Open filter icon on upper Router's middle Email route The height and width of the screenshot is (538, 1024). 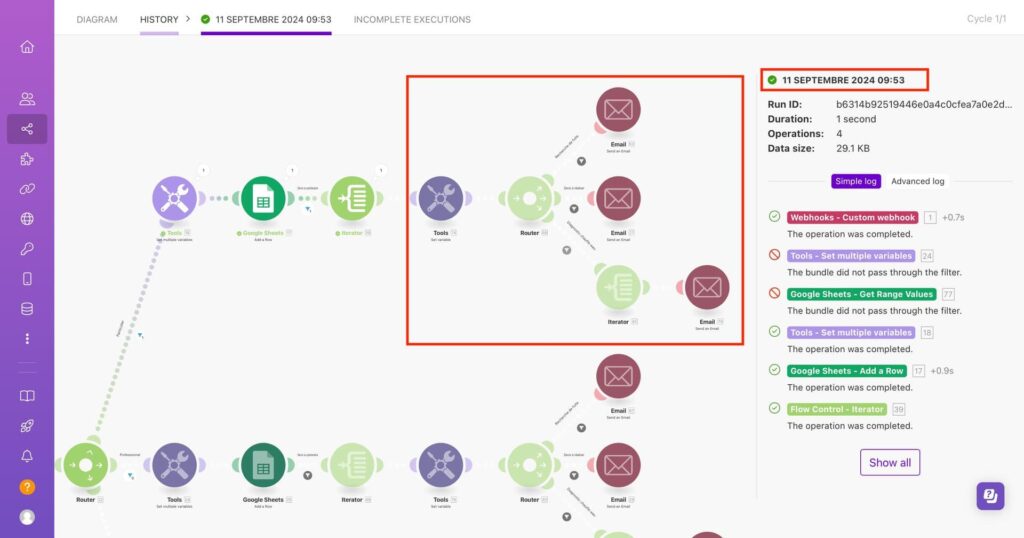click(574, 209)
